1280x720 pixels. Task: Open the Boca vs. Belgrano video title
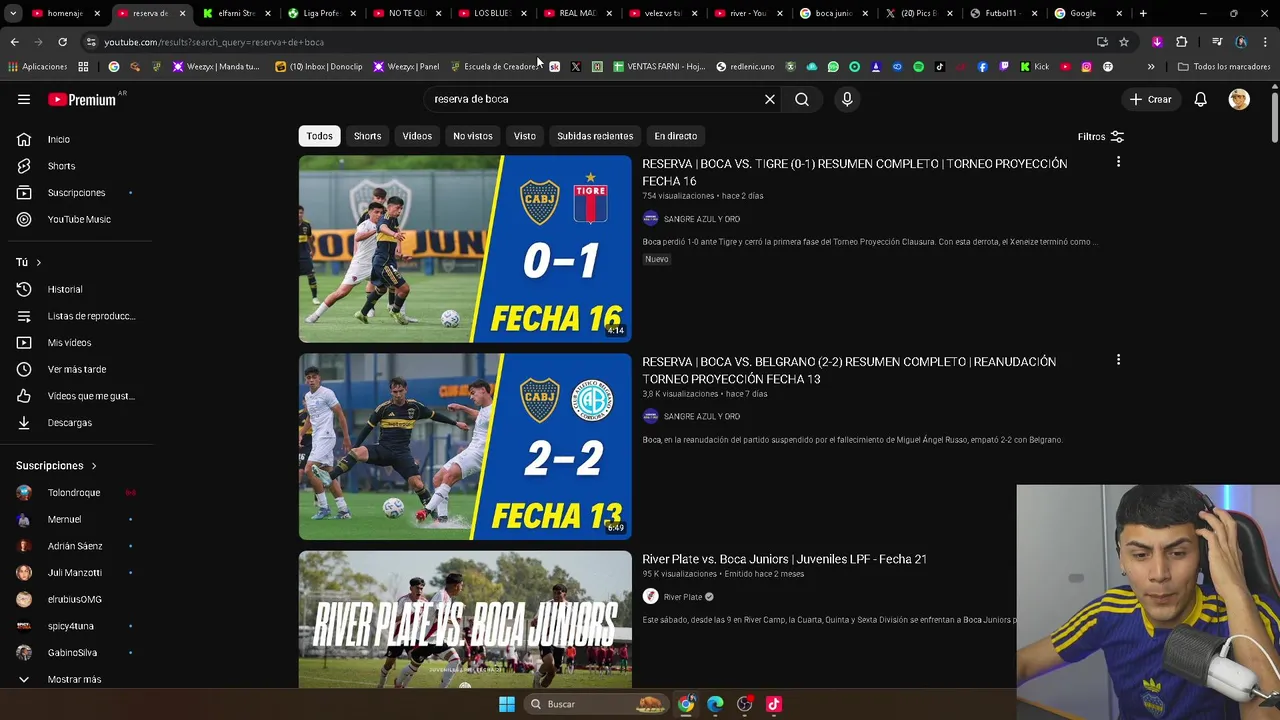[849, 370]
